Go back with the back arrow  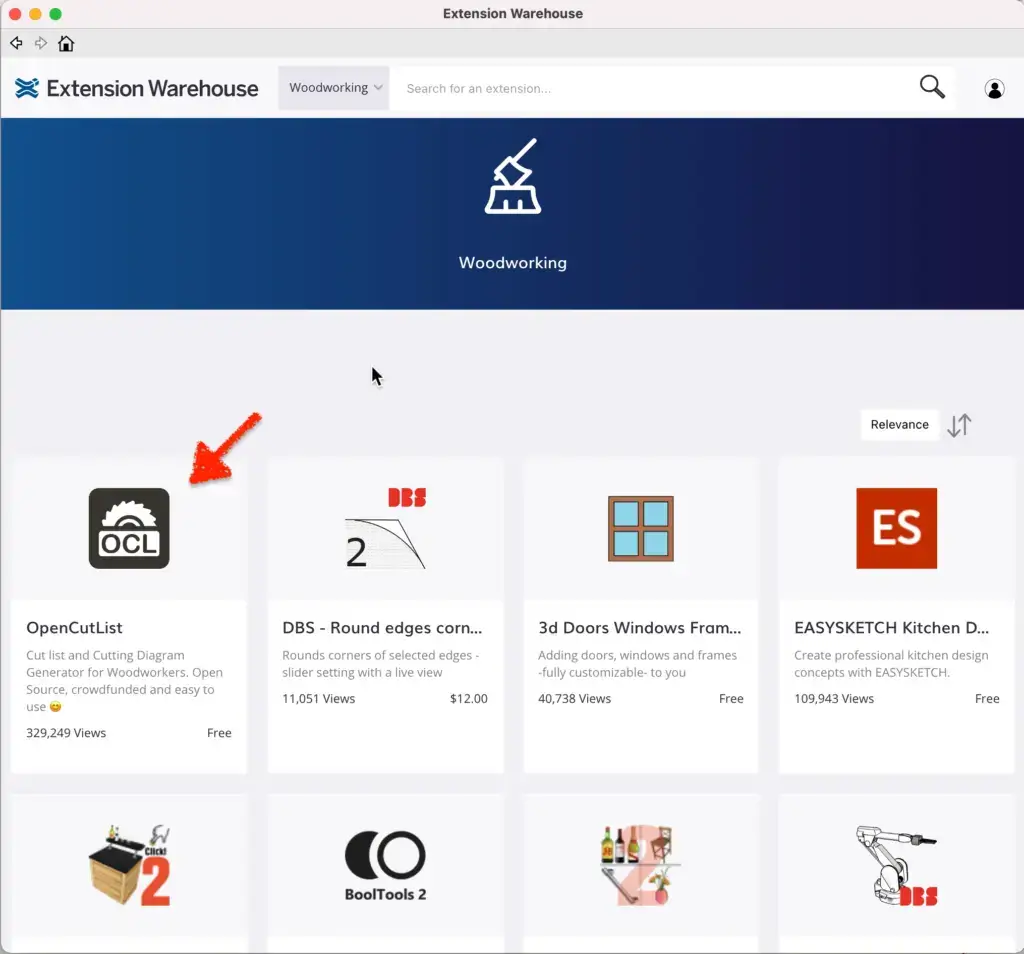coord(16,43)
